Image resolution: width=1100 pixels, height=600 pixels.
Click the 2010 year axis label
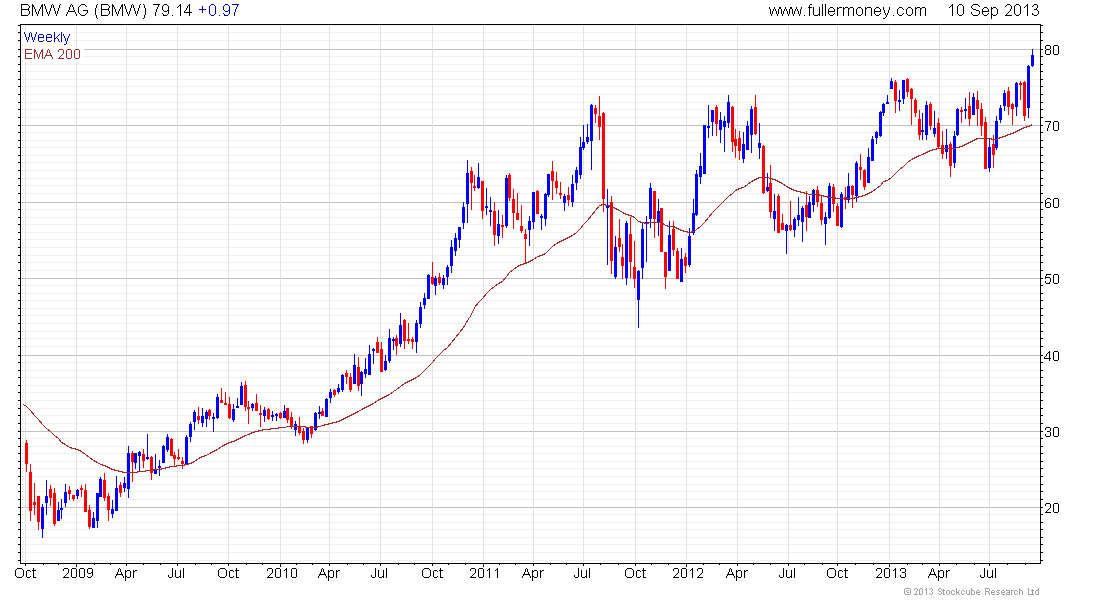tap(281, 573)
